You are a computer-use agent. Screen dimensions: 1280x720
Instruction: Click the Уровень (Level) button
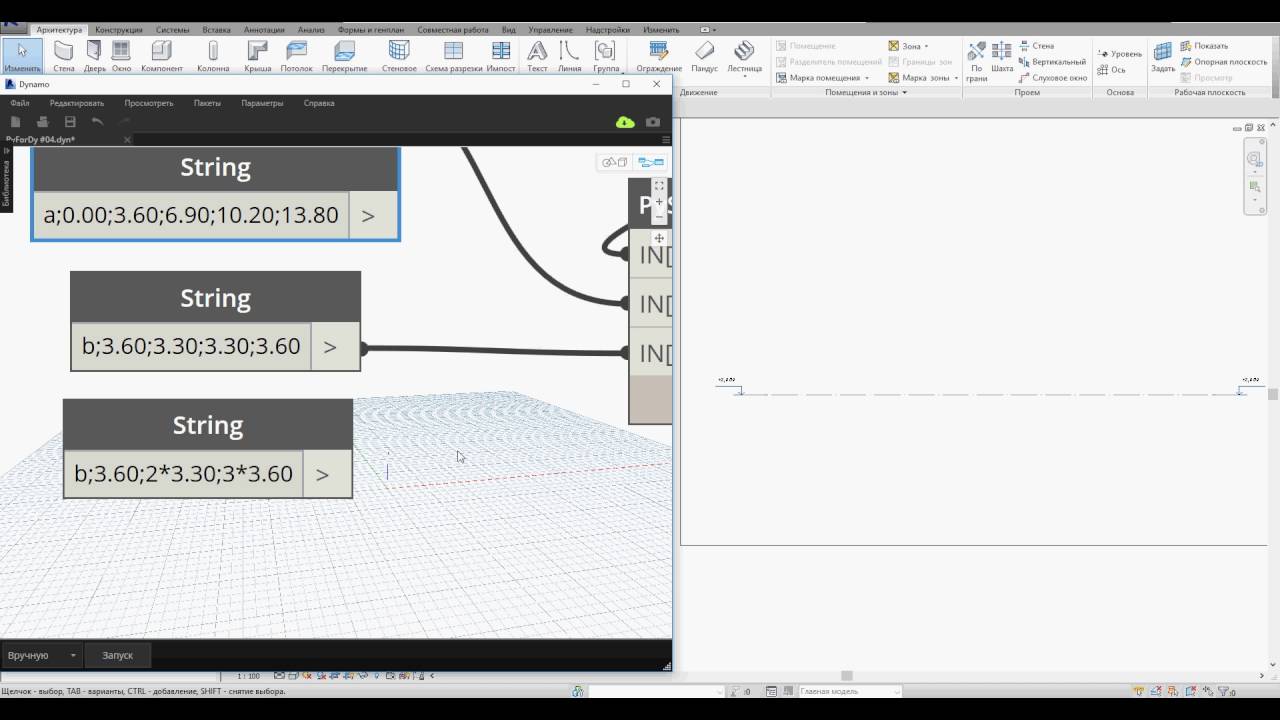click(x=1120, y=54)
